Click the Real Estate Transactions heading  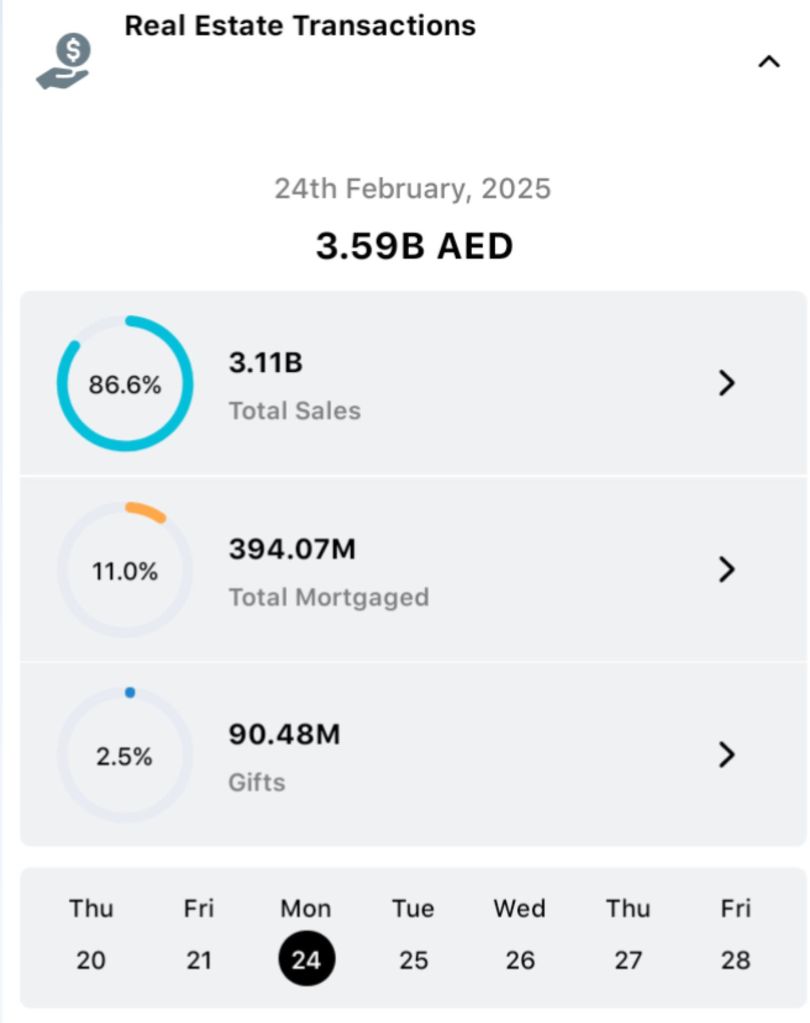(x=300, y=26)
